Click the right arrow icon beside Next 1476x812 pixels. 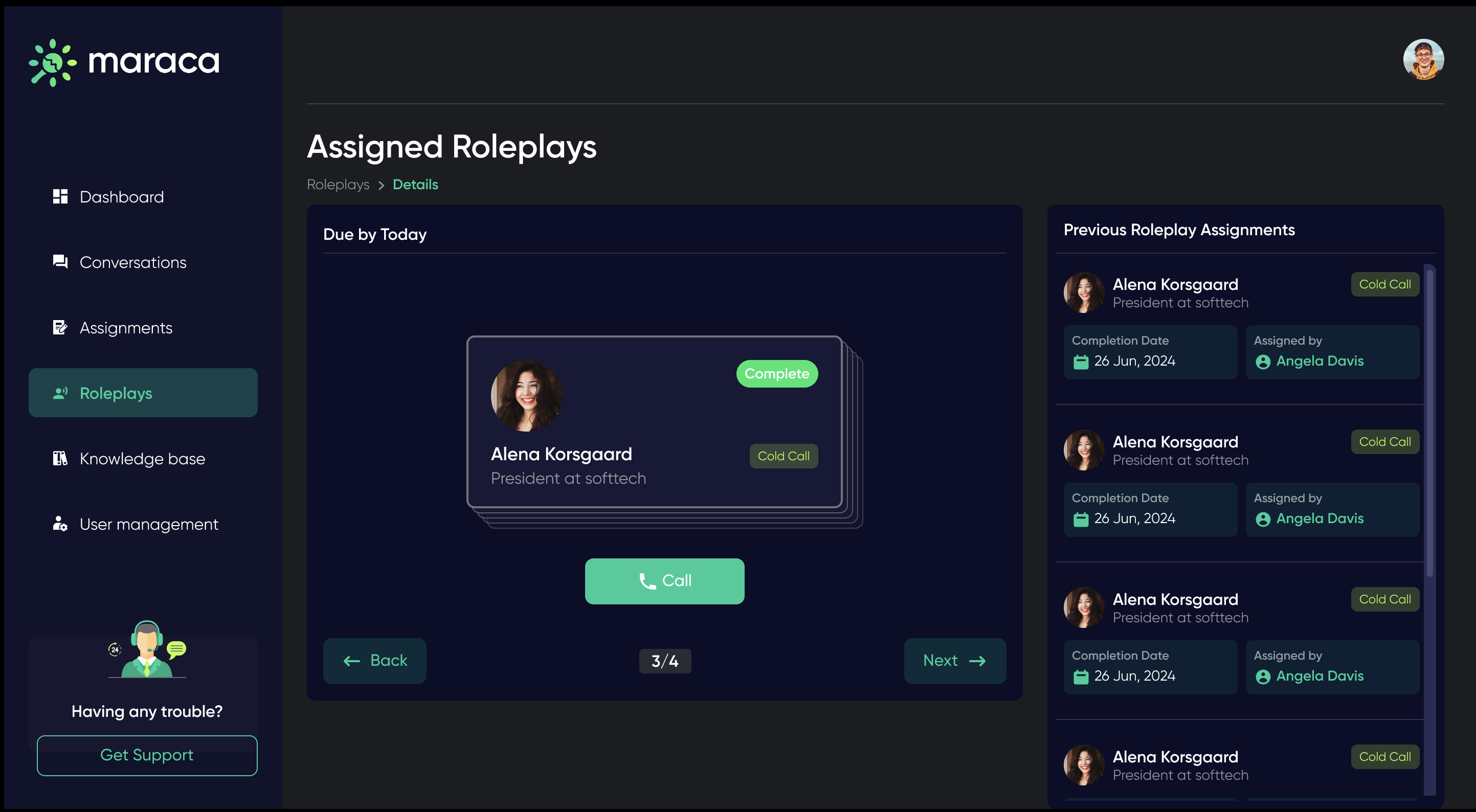tap(977, 661)
